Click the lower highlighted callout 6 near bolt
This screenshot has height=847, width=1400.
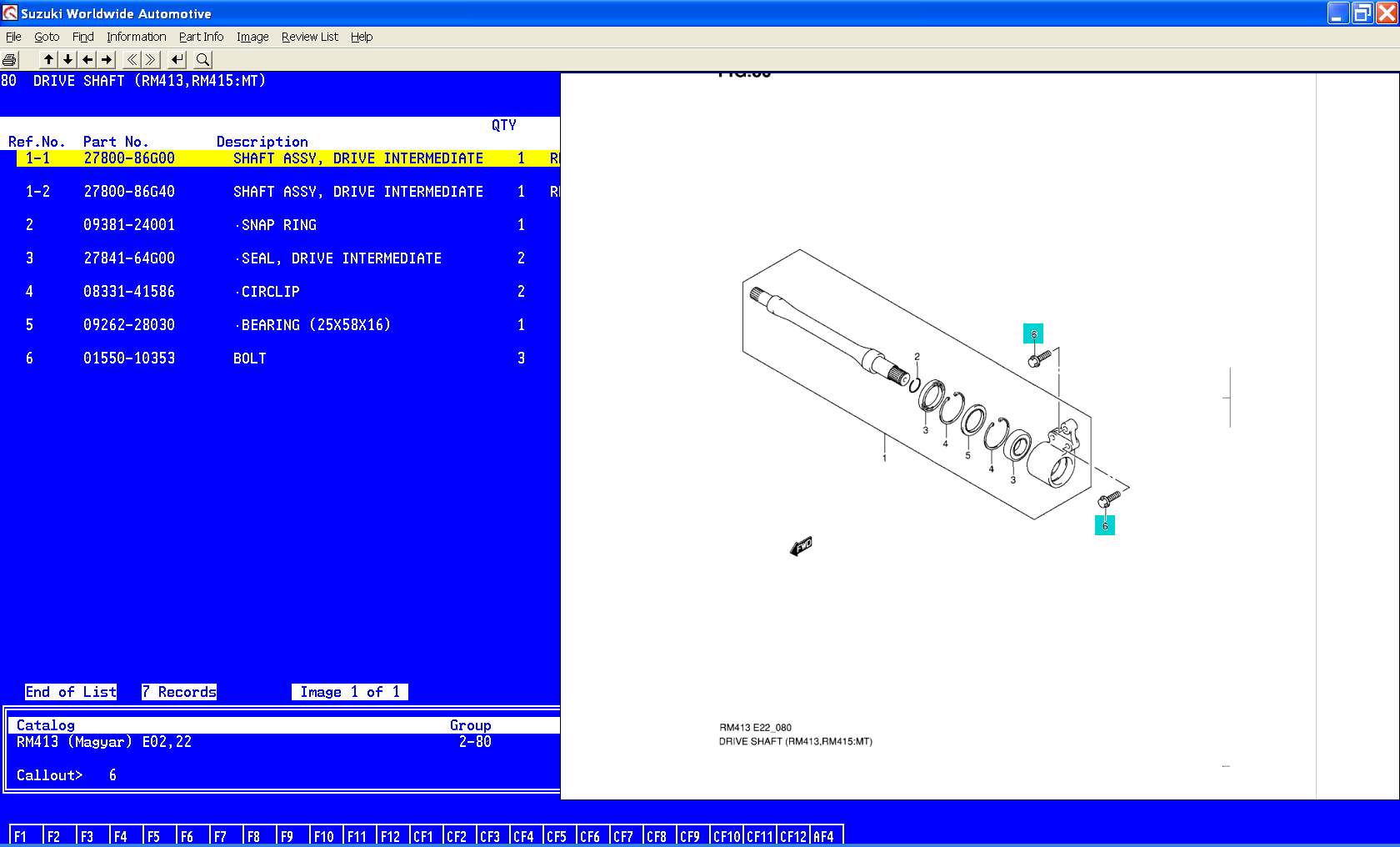(x=1105, y=525)
